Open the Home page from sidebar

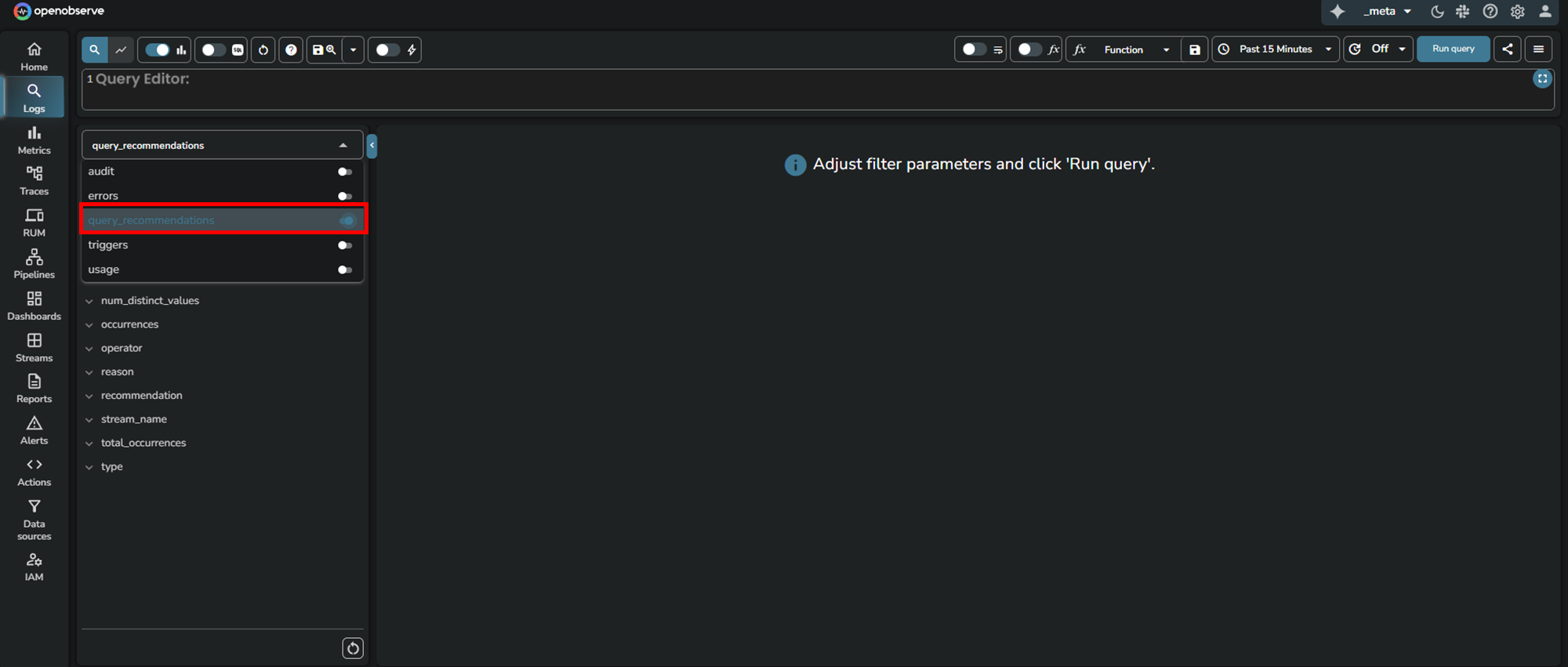tap(34, 56)
